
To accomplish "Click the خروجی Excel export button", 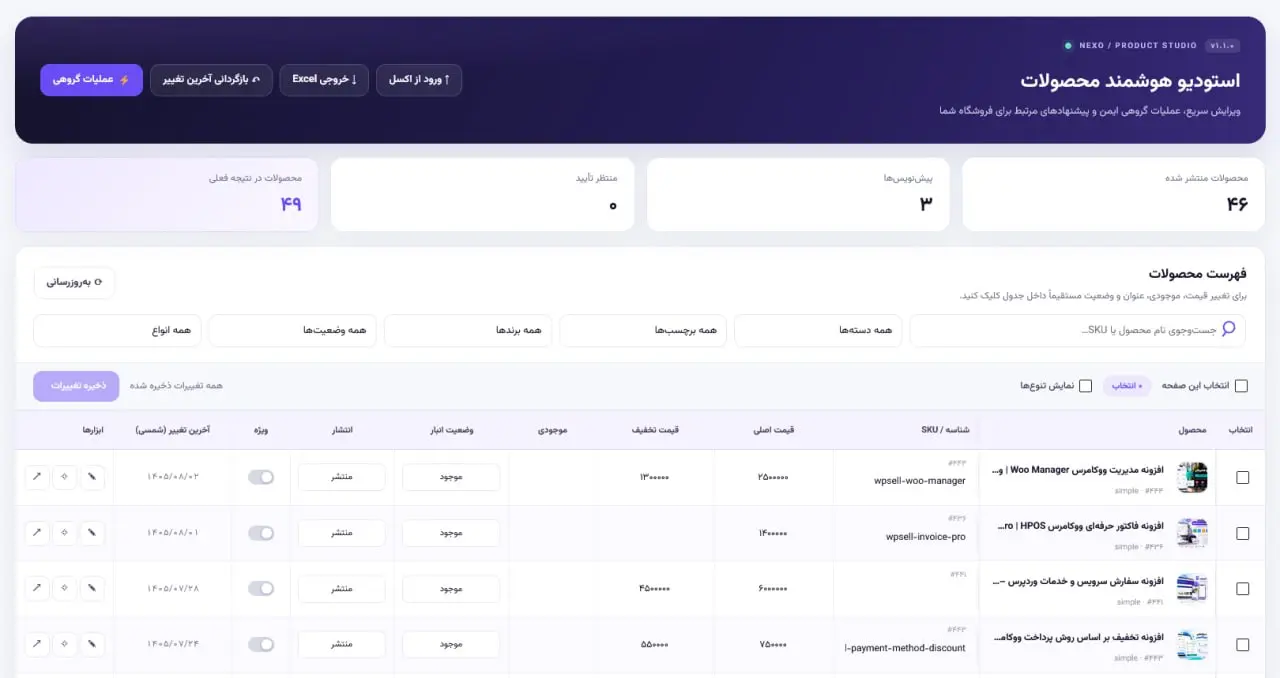I will (x=324, y=80).
